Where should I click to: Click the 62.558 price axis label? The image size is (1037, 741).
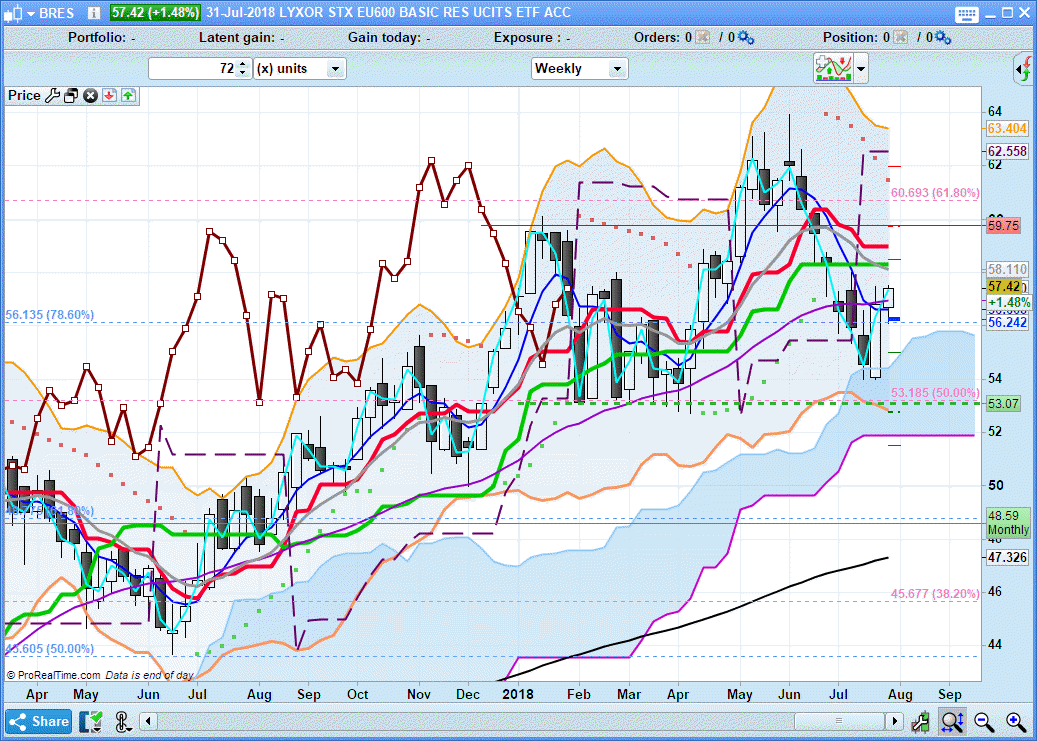(x=1007, y=151)
